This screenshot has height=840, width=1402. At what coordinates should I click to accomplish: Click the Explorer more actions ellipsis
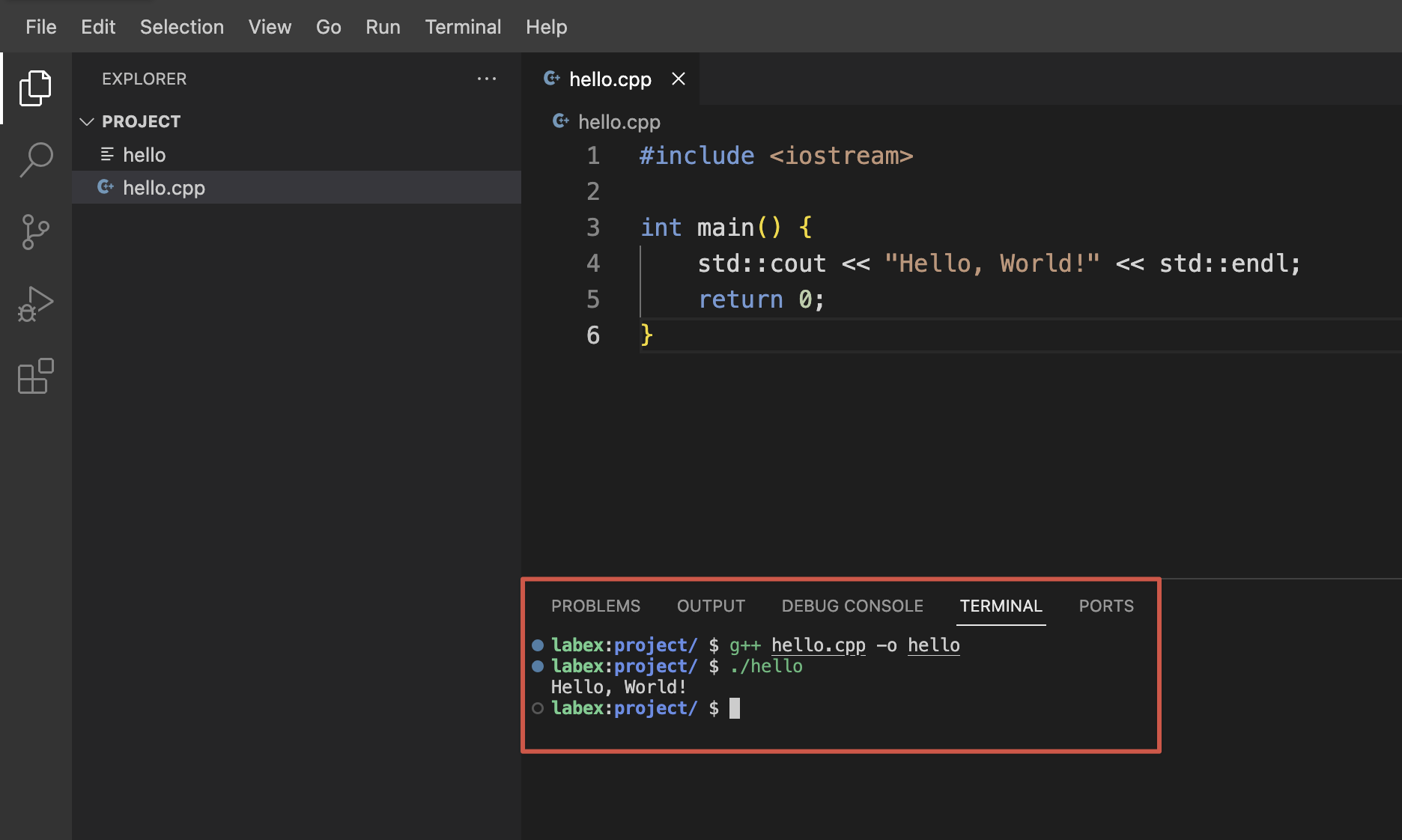pos(487,79)
